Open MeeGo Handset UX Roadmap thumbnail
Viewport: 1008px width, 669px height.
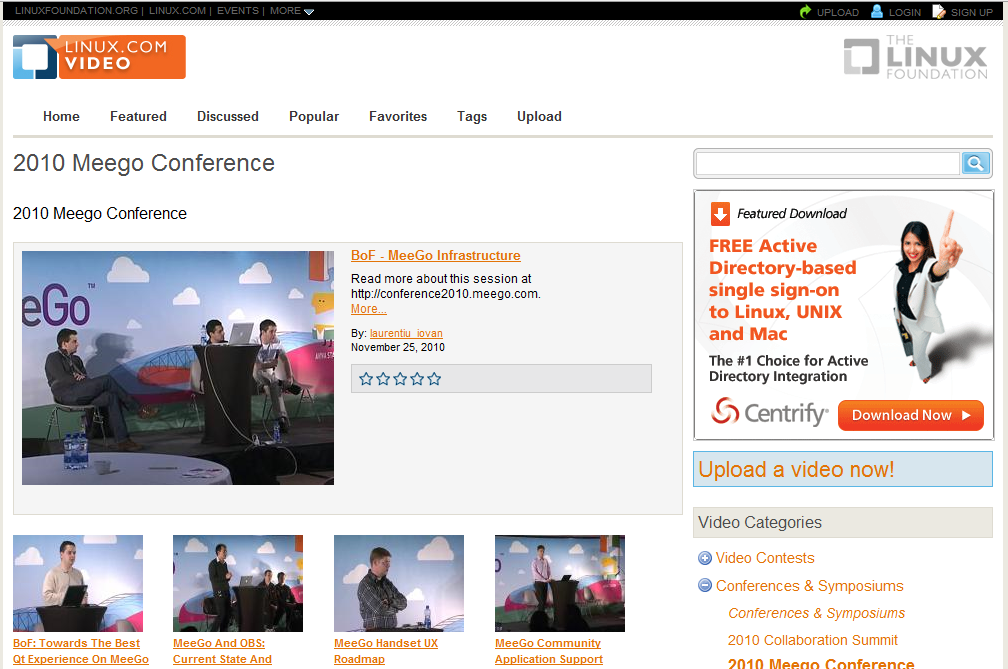click(x=399, y=583)
